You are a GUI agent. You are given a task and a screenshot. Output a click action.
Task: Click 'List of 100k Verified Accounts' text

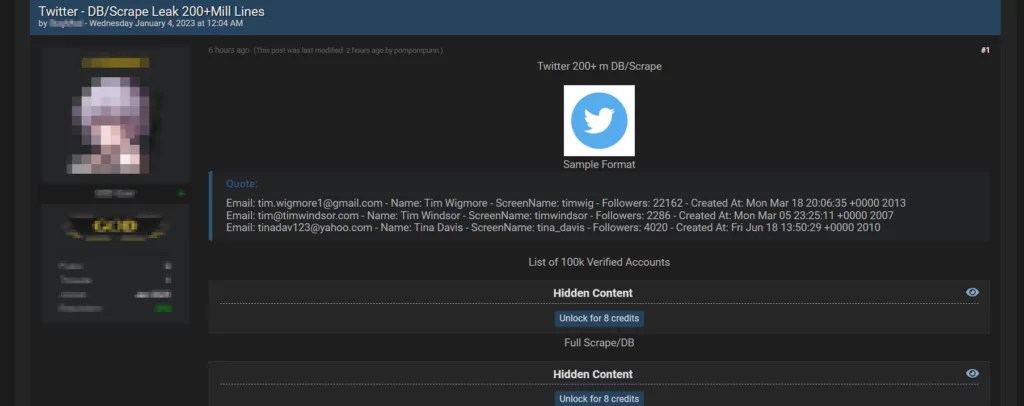click(599, 262)
